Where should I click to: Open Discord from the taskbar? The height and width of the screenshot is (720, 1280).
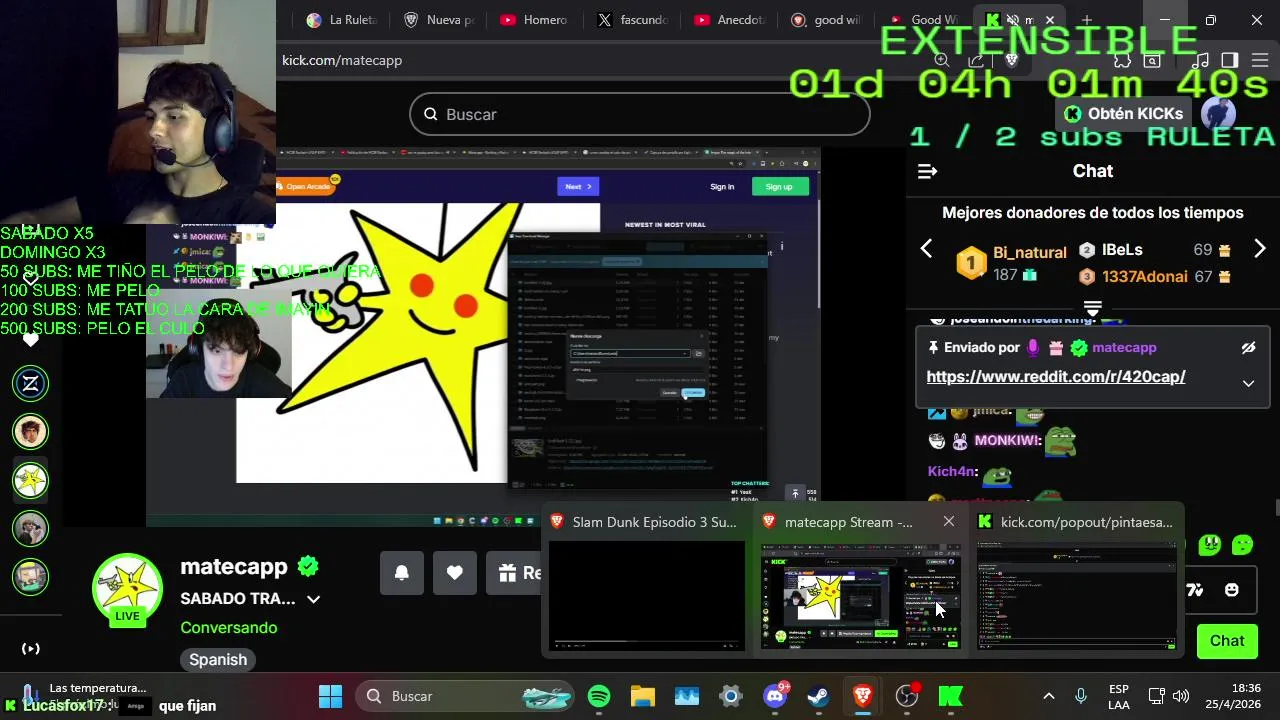pyautogui.click(x=775, y=696)
